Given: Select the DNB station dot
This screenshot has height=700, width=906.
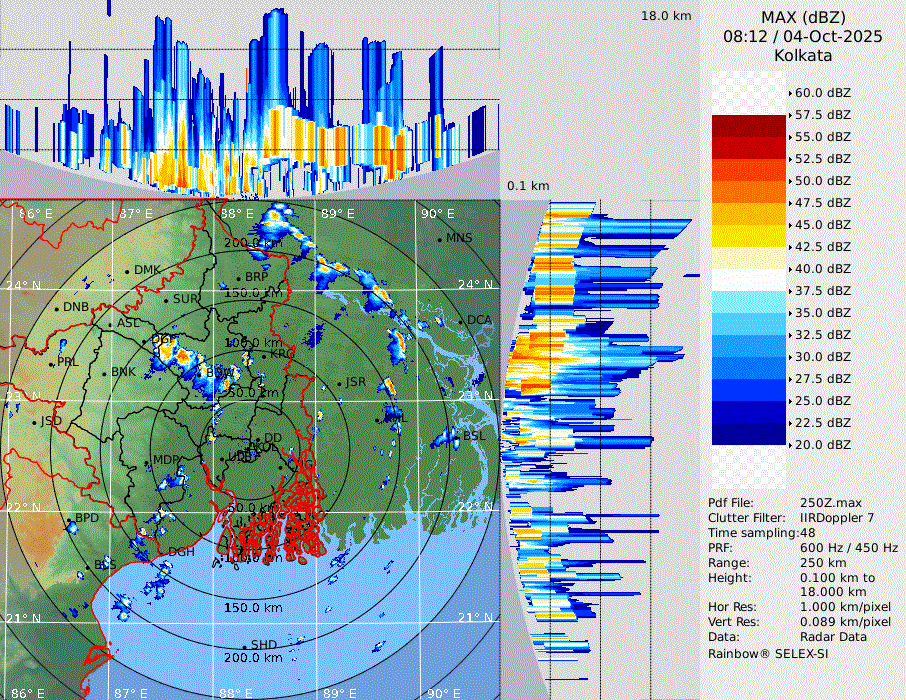Looking at the screenshot, I should pos(58,308).
